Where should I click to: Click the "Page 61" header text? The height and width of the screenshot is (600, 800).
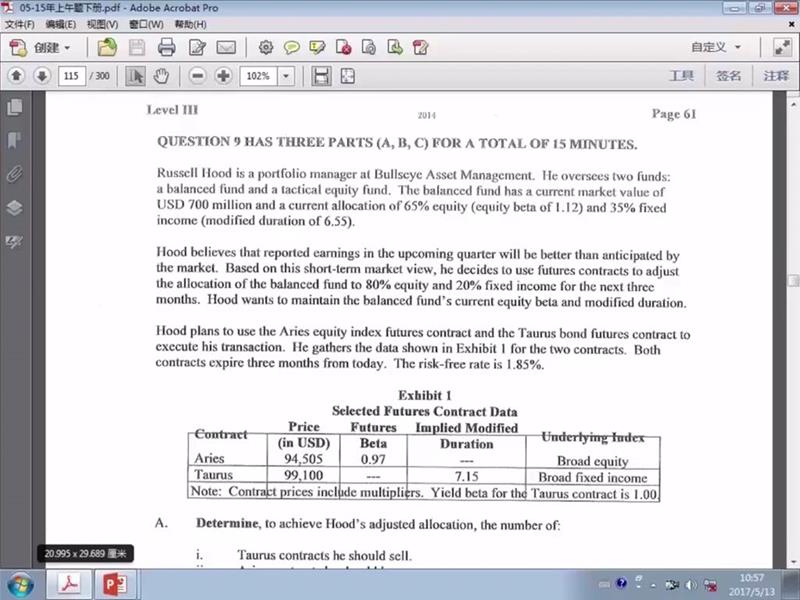tap(673, 114)
